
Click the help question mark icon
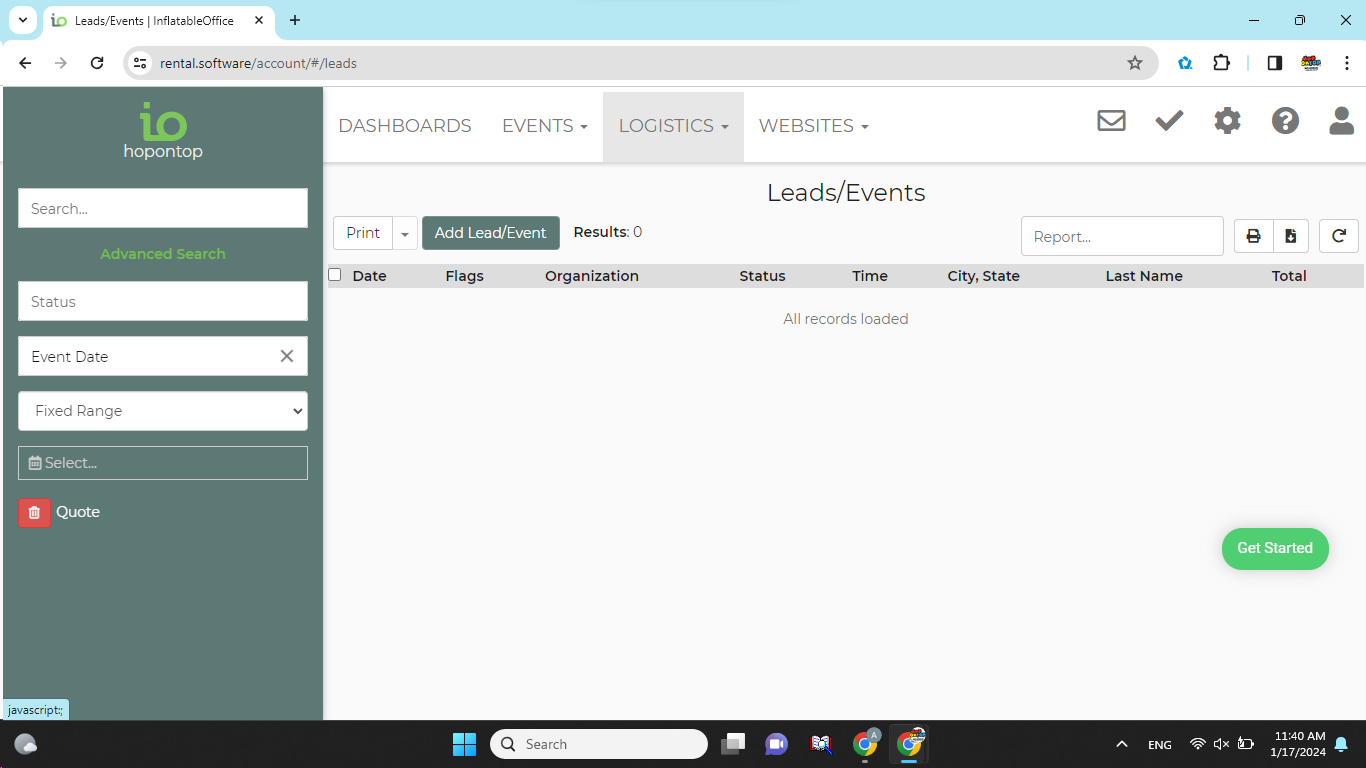[x=1285, y=121]
